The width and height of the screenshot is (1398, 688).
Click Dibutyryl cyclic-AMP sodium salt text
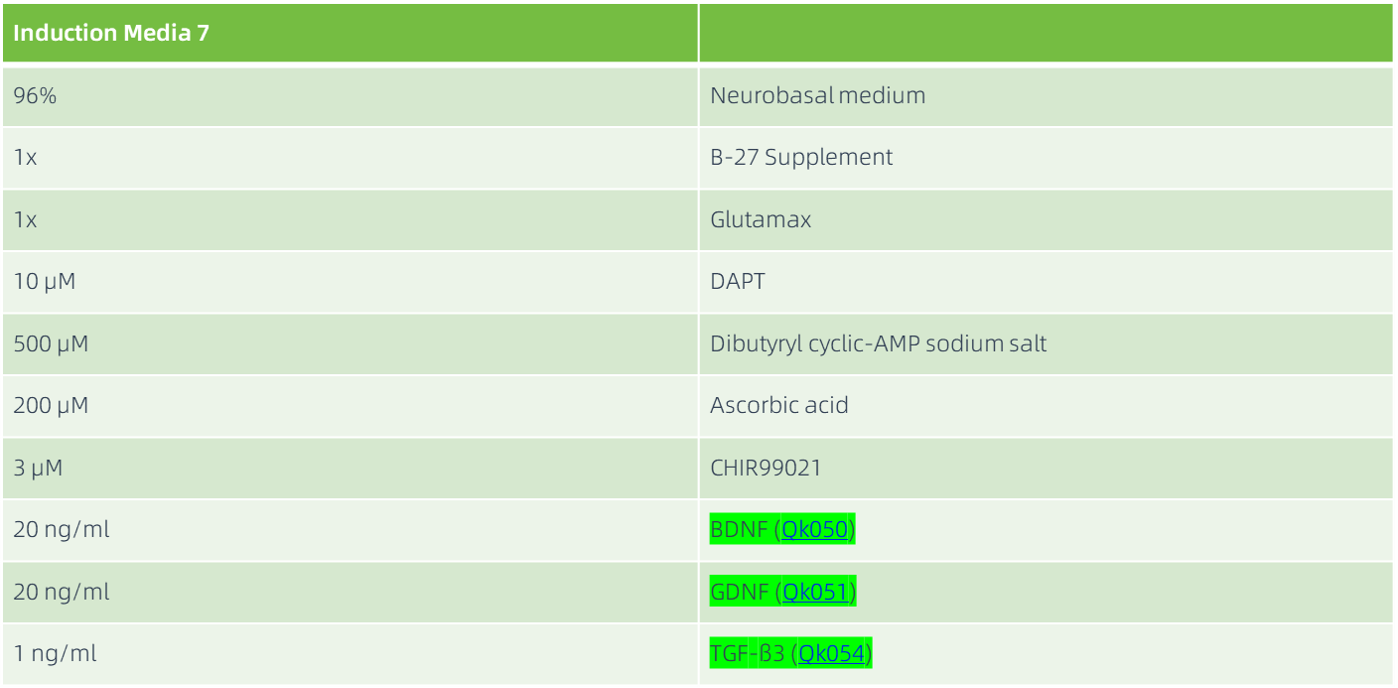(878, 344)
